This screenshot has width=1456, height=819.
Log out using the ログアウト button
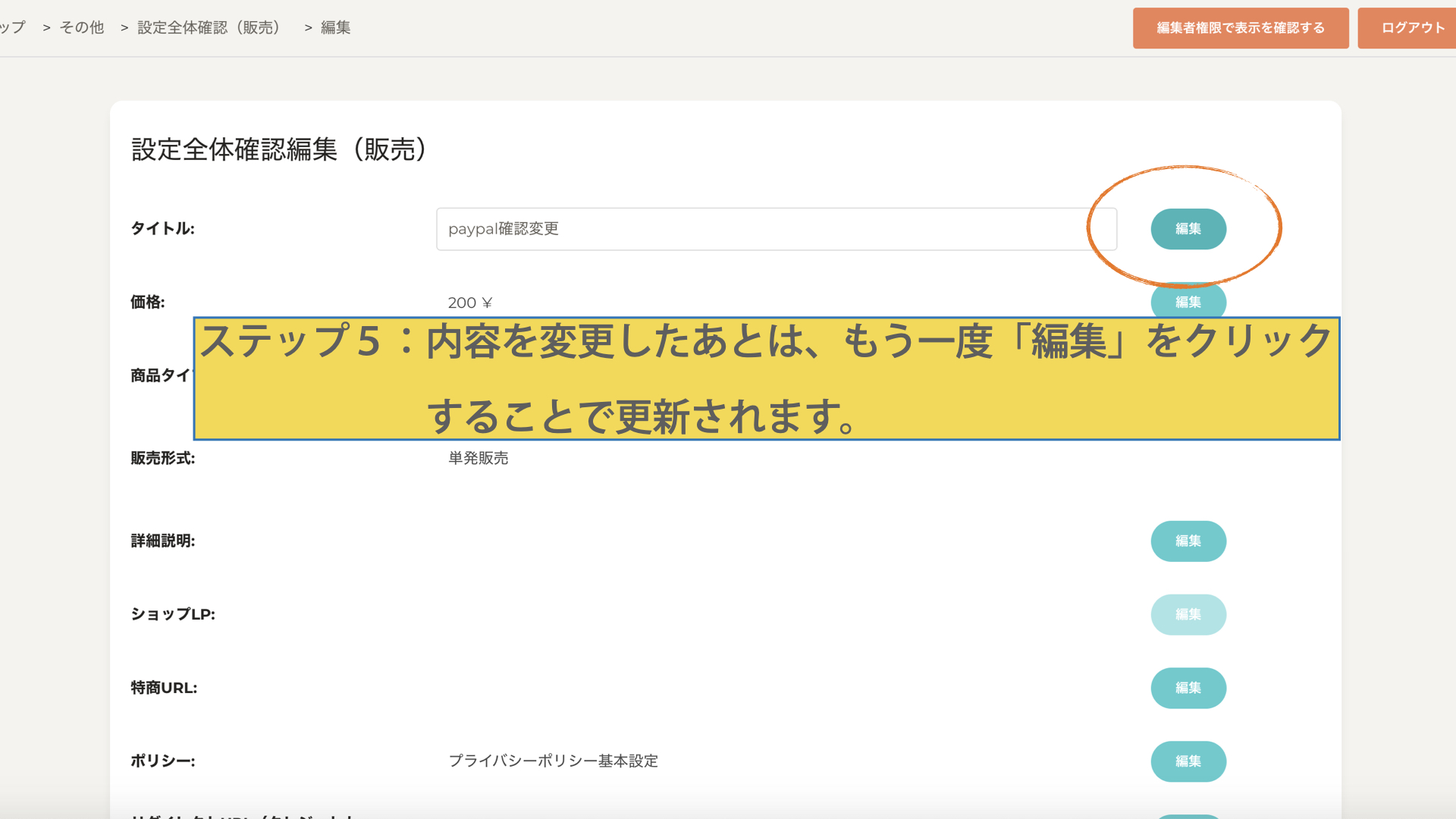pos(1412,28)
